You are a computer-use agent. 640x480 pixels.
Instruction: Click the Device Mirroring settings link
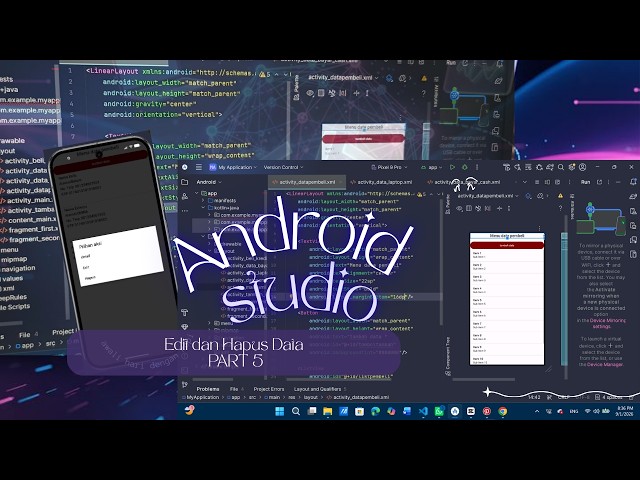(x=604, y=324)
